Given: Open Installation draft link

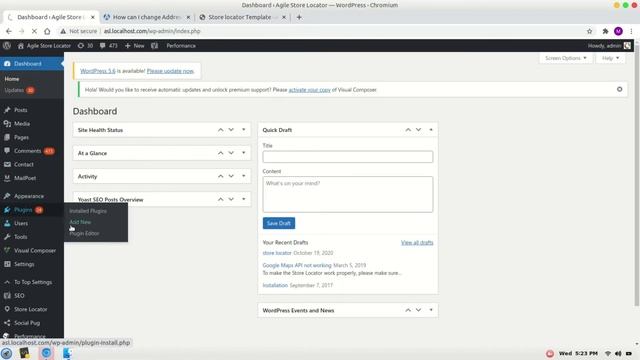Looking at the screenshot, I should (x=275, y=285).
